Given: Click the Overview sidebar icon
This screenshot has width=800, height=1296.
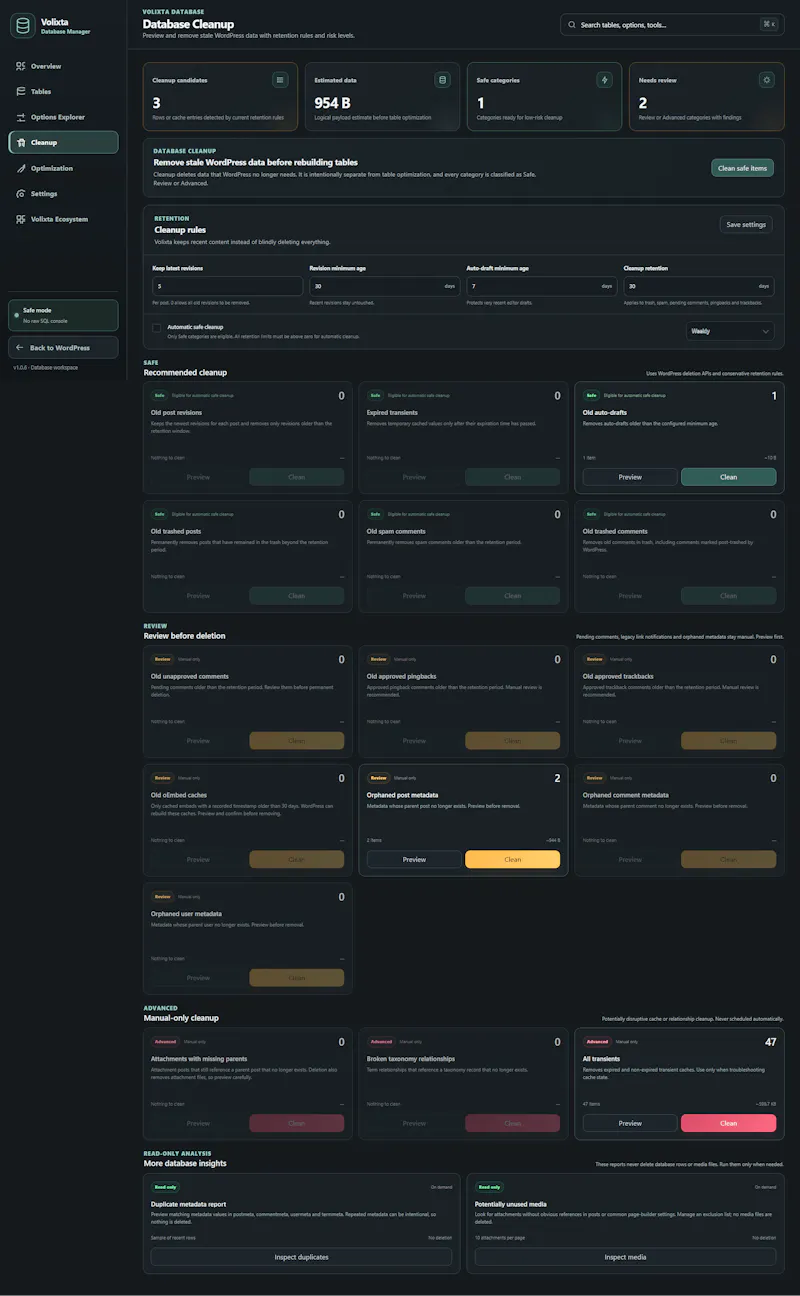Looking at the screenshot, I should [x=21, y=66].
